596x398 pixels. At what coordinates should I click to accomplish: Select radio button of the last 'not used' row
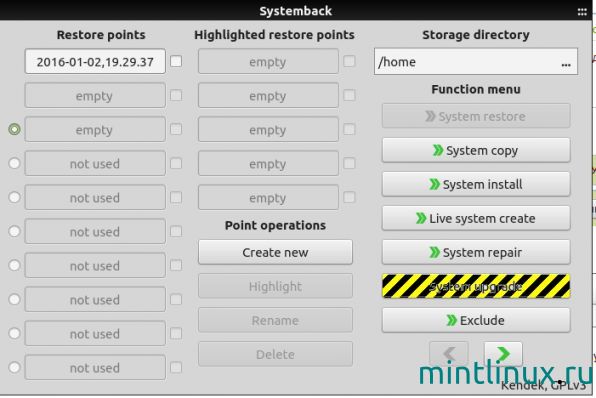(14, 367)
